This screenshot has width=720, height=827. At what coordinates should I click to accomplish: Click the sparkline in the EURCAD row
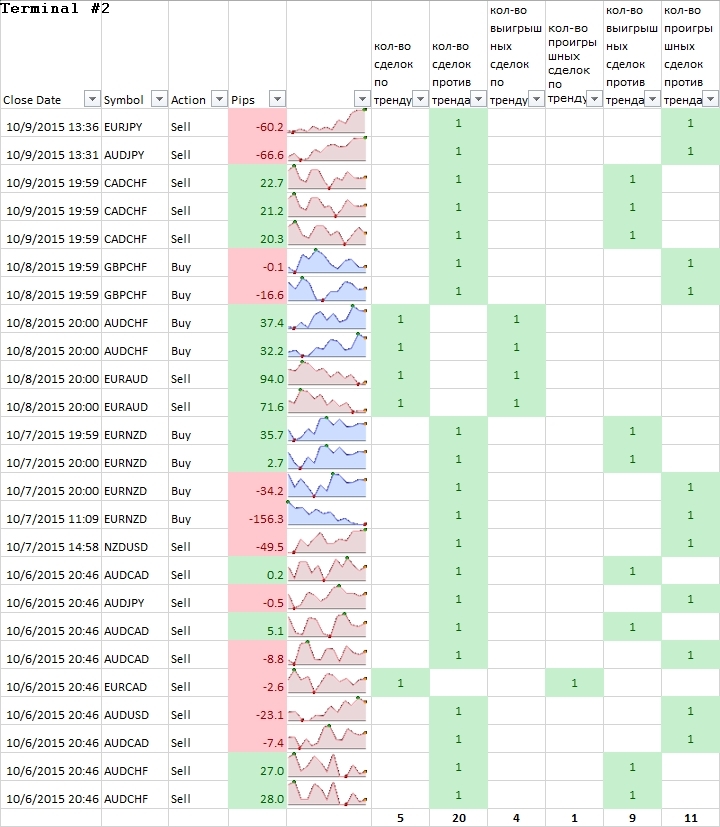coord(327,681)
